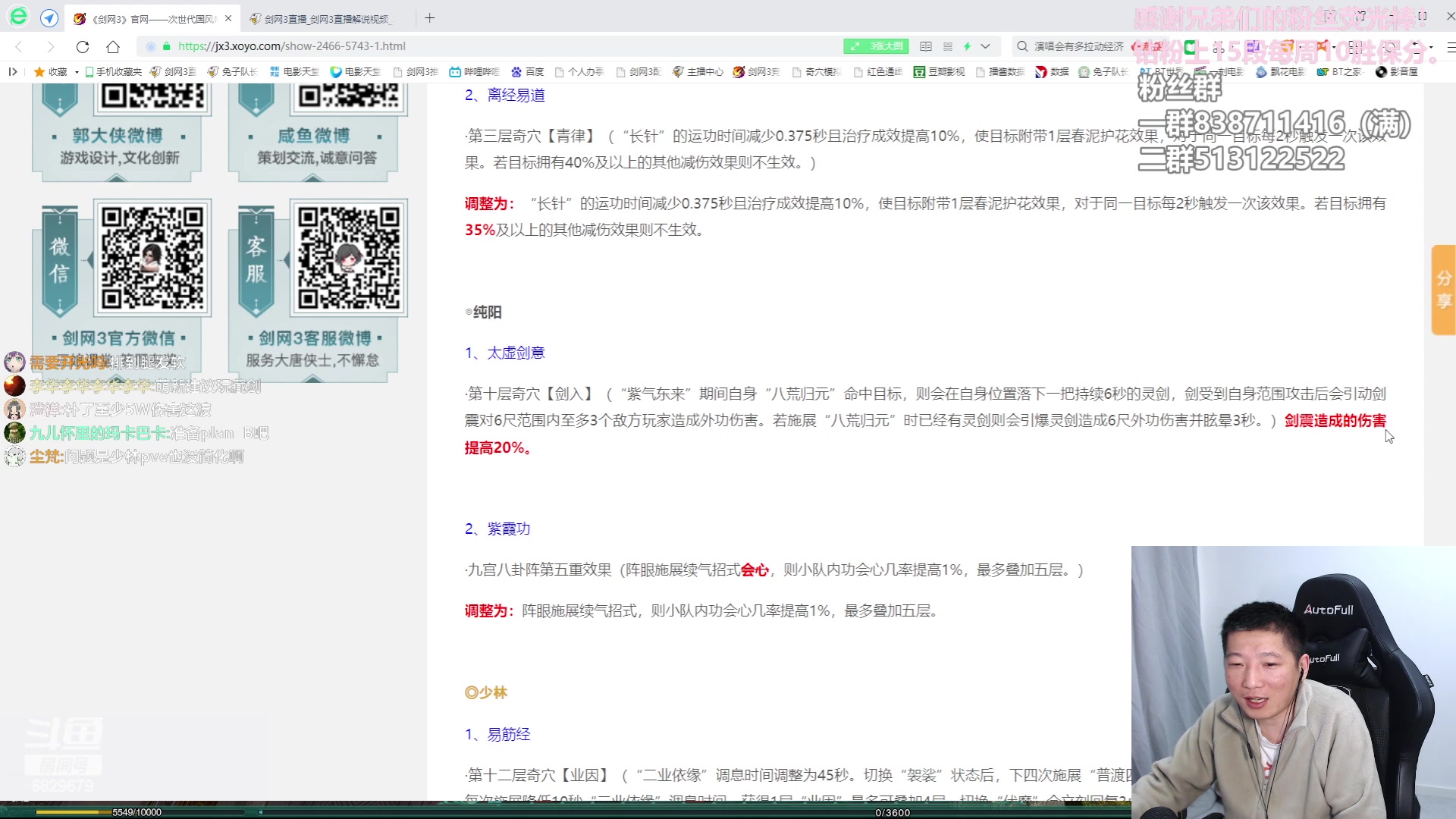Open the BT之家 bookmark
This screenshot has height=819, width=1456.
[1340, 72]
